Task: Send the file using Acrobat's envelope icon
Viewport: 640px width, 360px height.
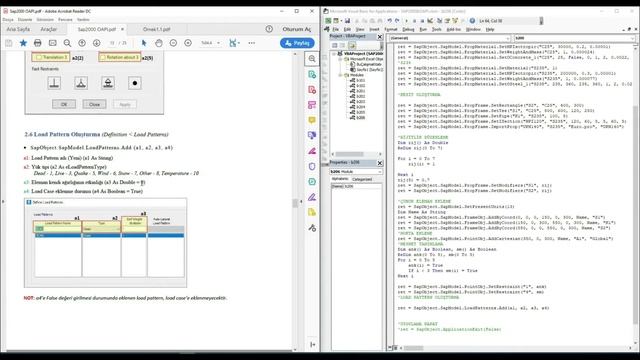Action: click(53, 43)
